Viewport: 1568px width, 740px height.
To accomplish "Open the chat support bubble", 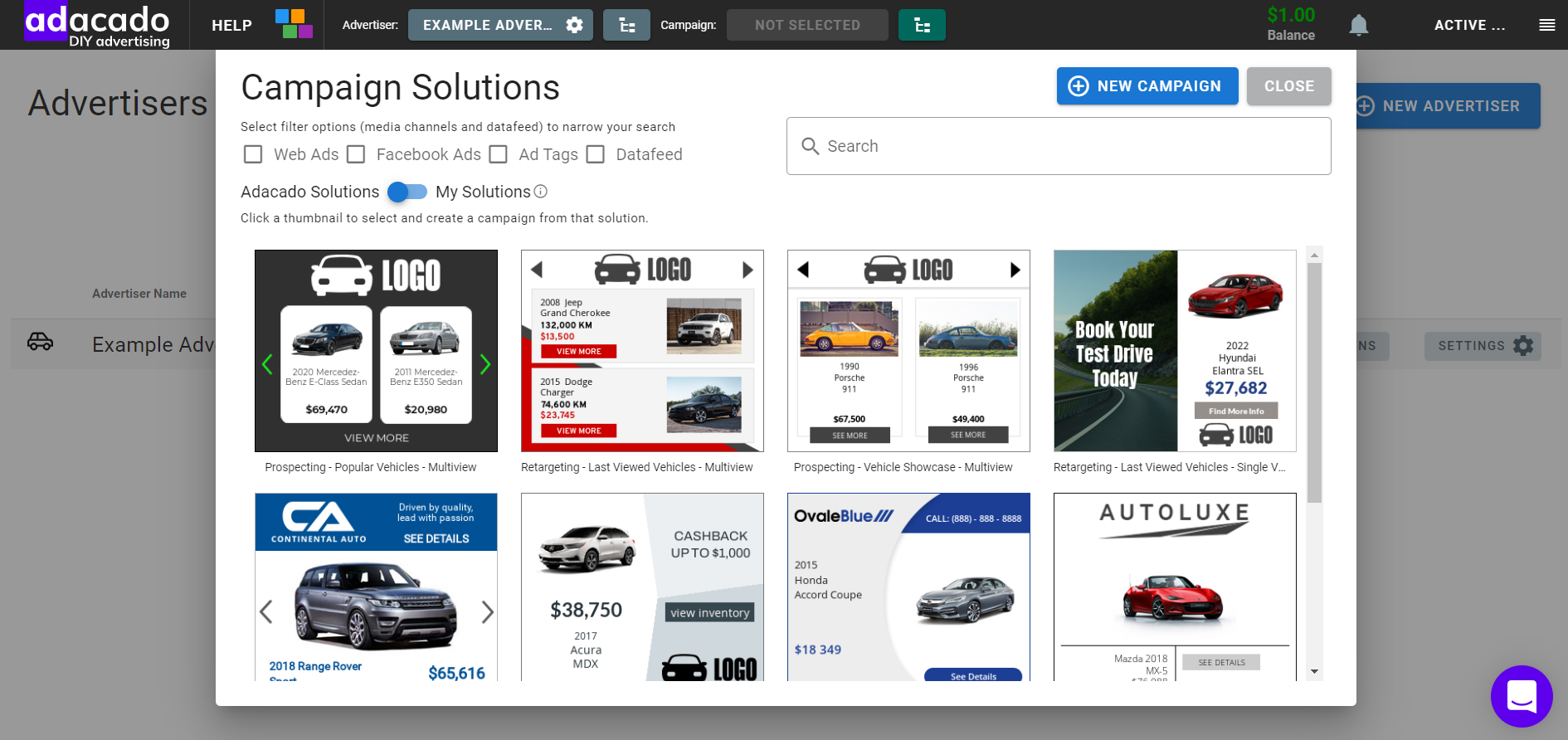I will point(1521,696).
